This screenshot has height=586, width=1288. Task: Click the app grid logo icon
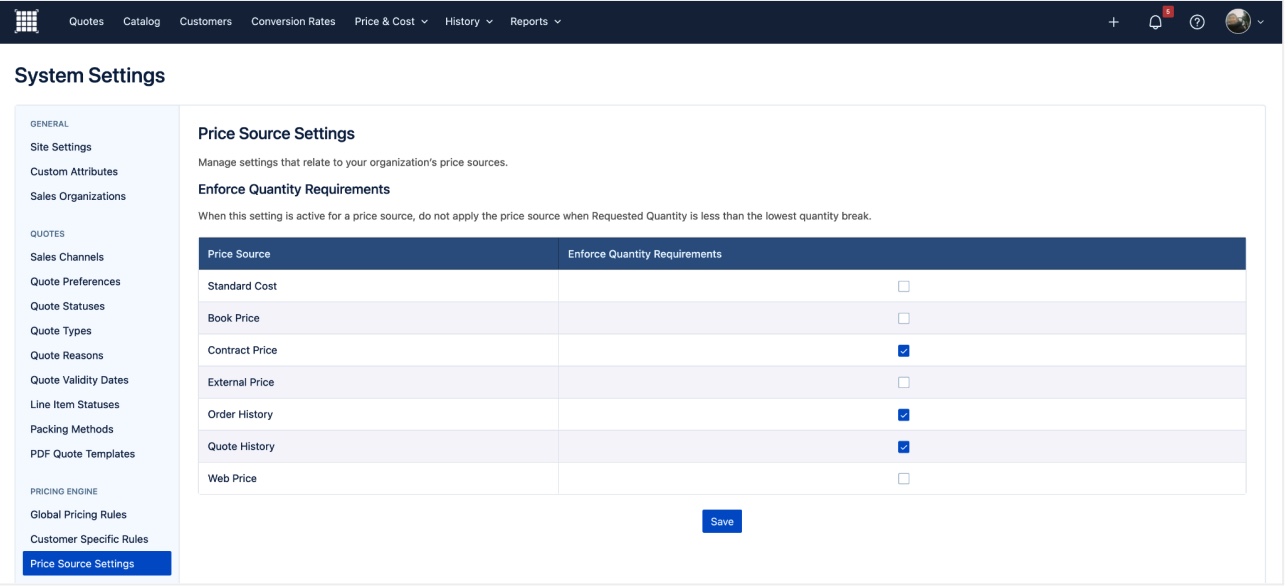tap(27, 21)
